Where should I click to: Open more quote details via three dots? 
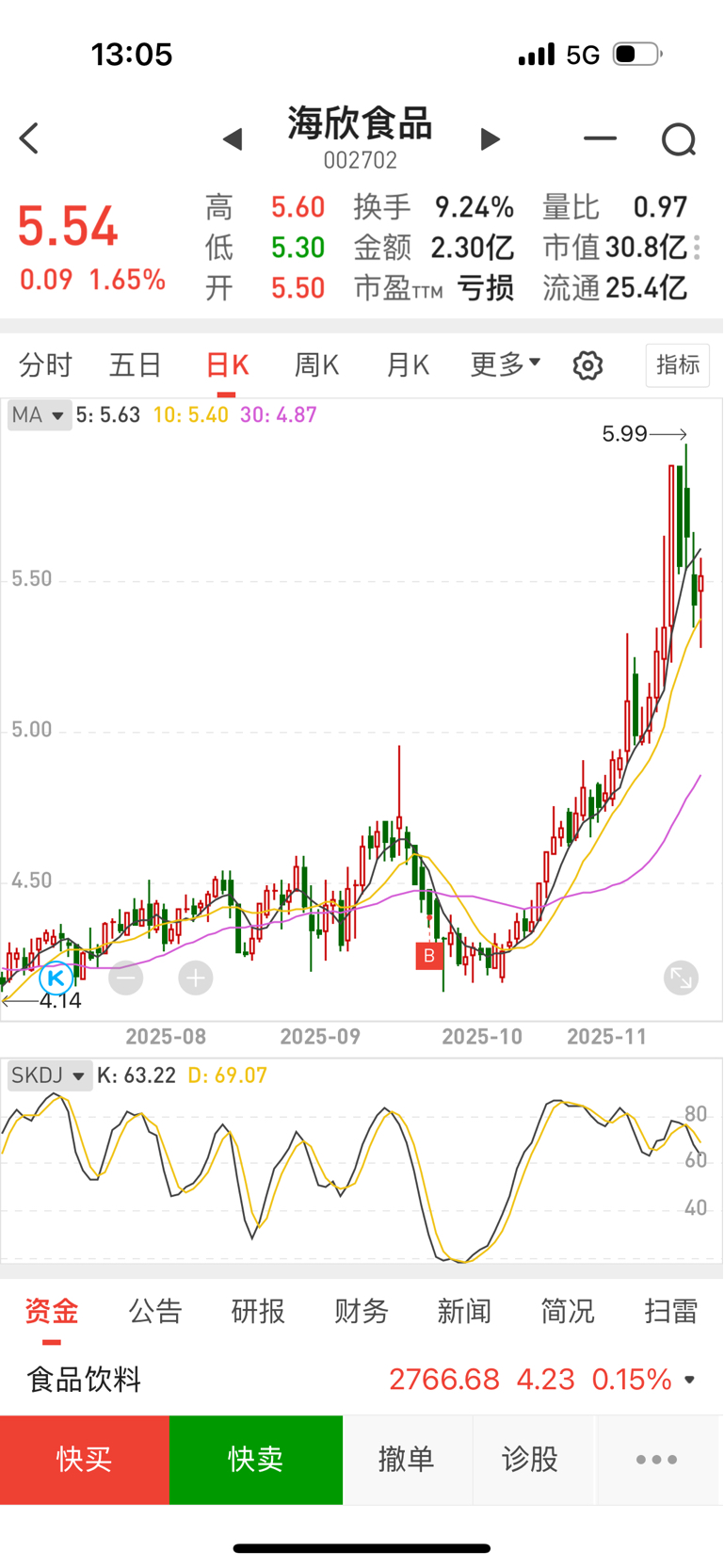coord(697,248)
